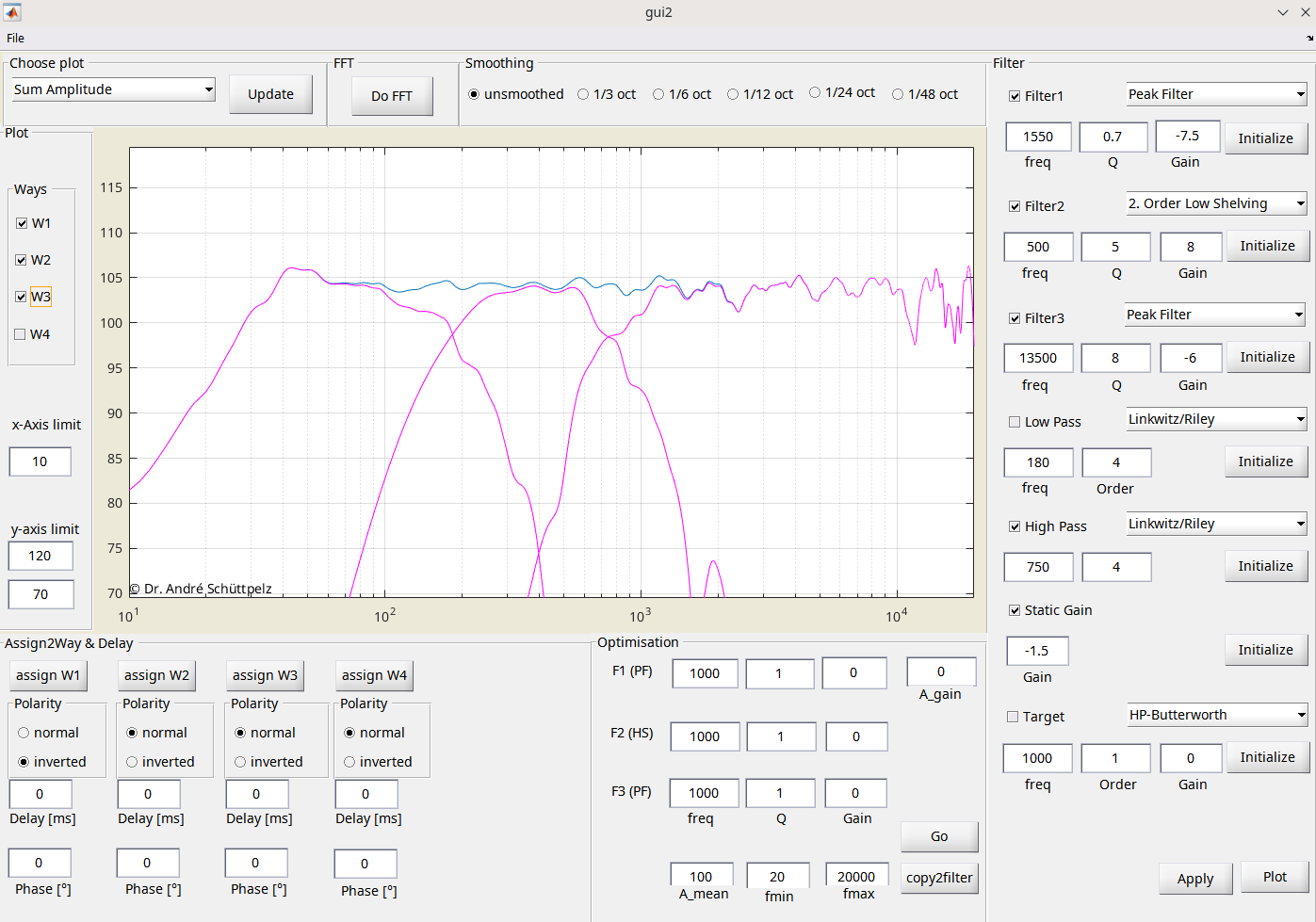Click the y-axis upper limit field 120
Screen dimensions: 1316x922
[40, 556]
